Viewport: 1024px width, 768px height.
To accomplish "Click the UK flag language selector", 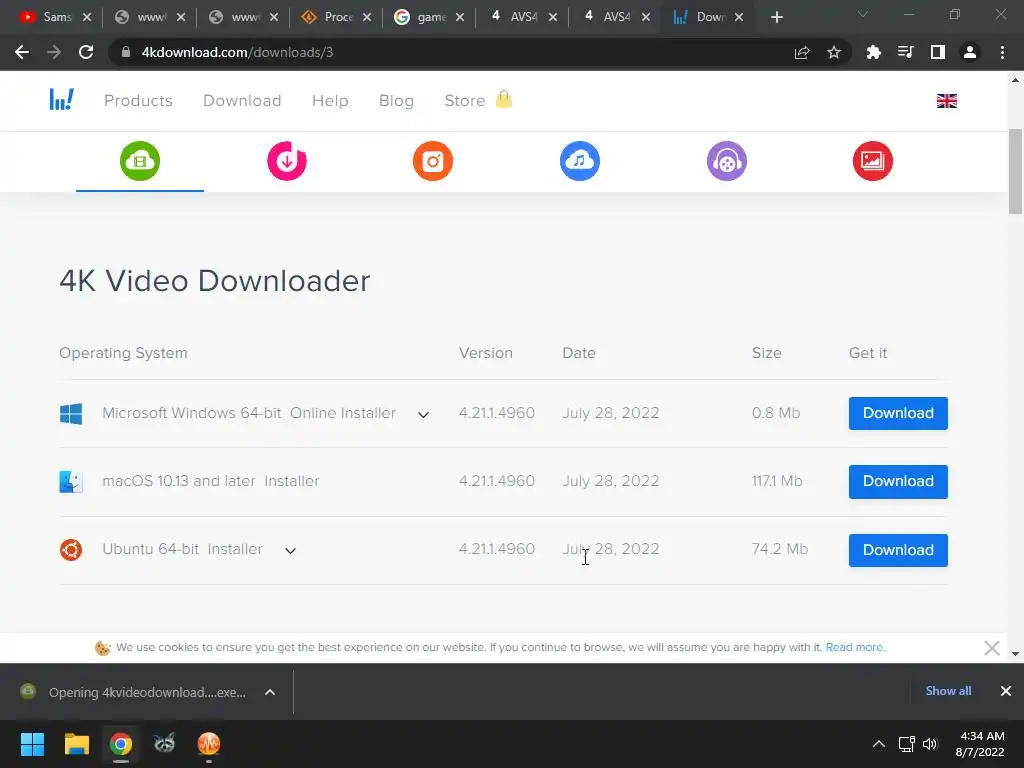I will (946, 101).
